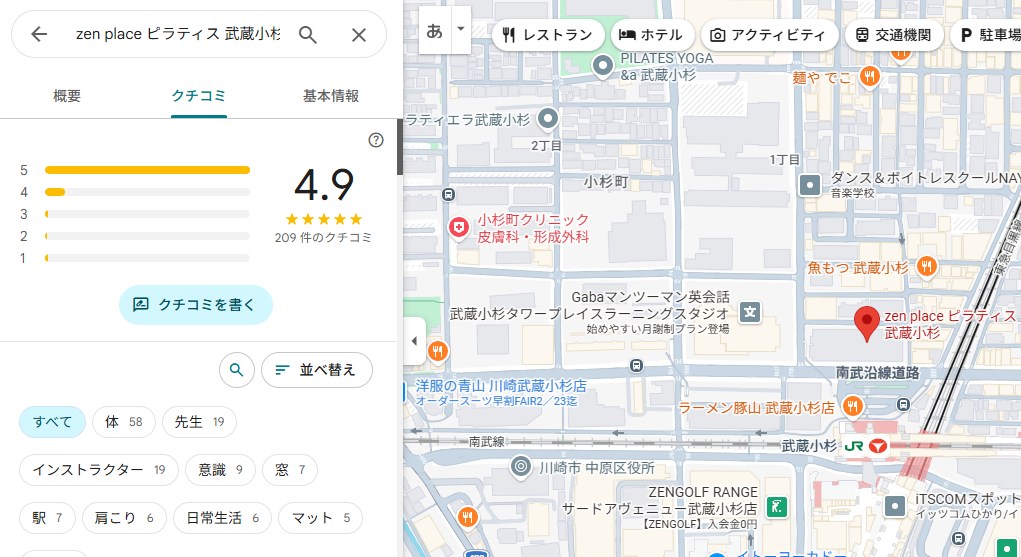Click the クチコミを書く button
Image resolution: width=1021 pixels, height=557 pixels.
coord(195,305)
